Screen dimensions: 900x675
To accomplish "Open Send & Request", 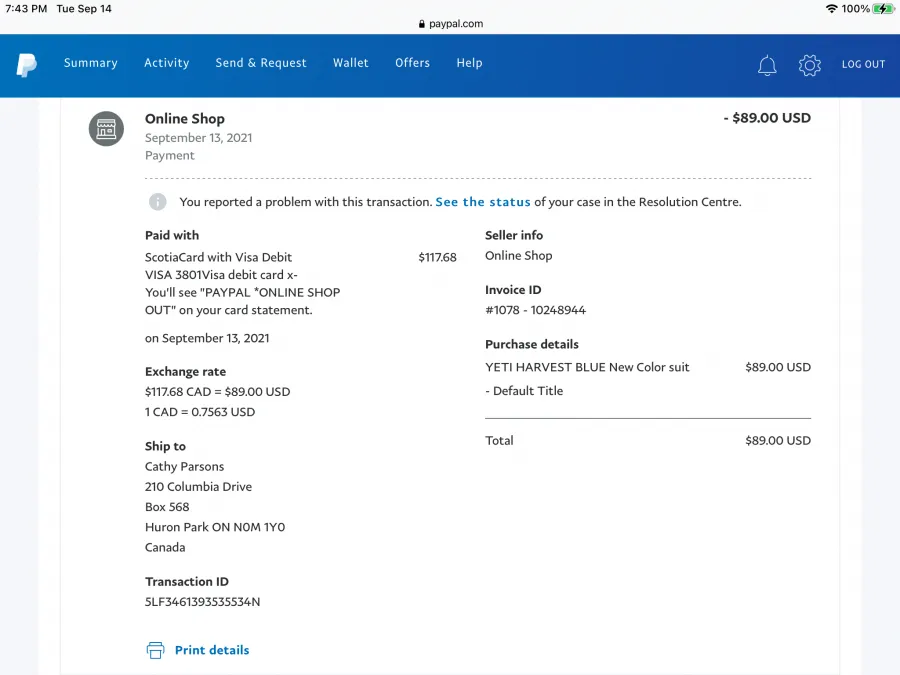I will coord(261,63).
